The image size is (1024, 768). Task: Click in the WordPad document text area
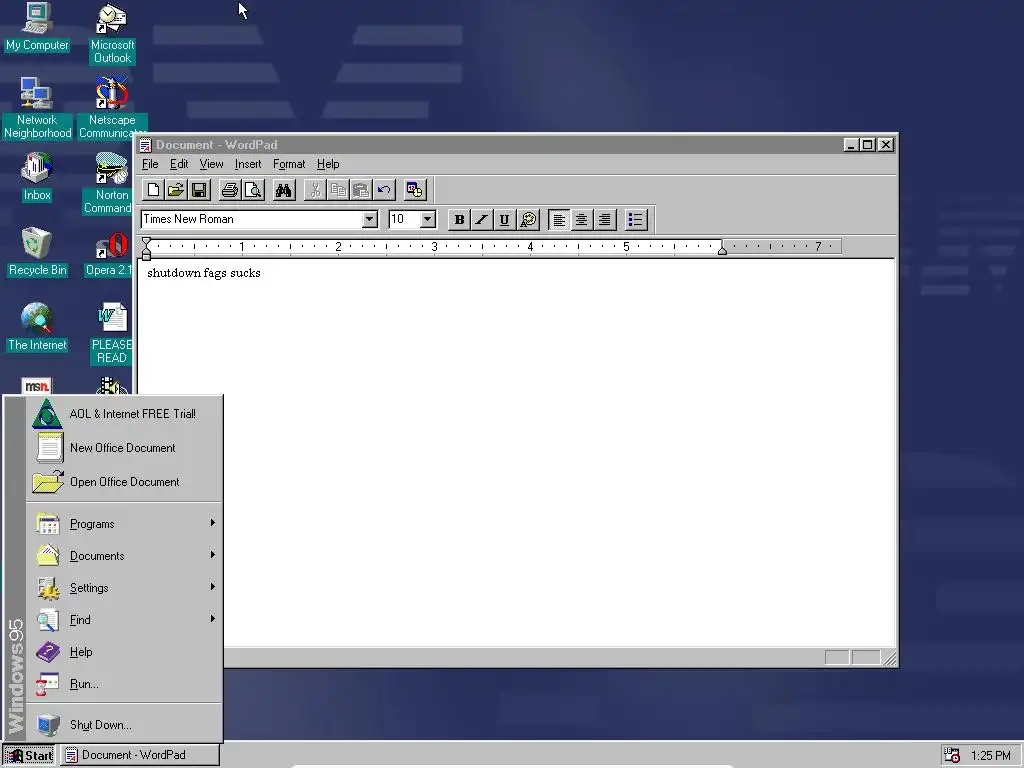pos(516,451)
